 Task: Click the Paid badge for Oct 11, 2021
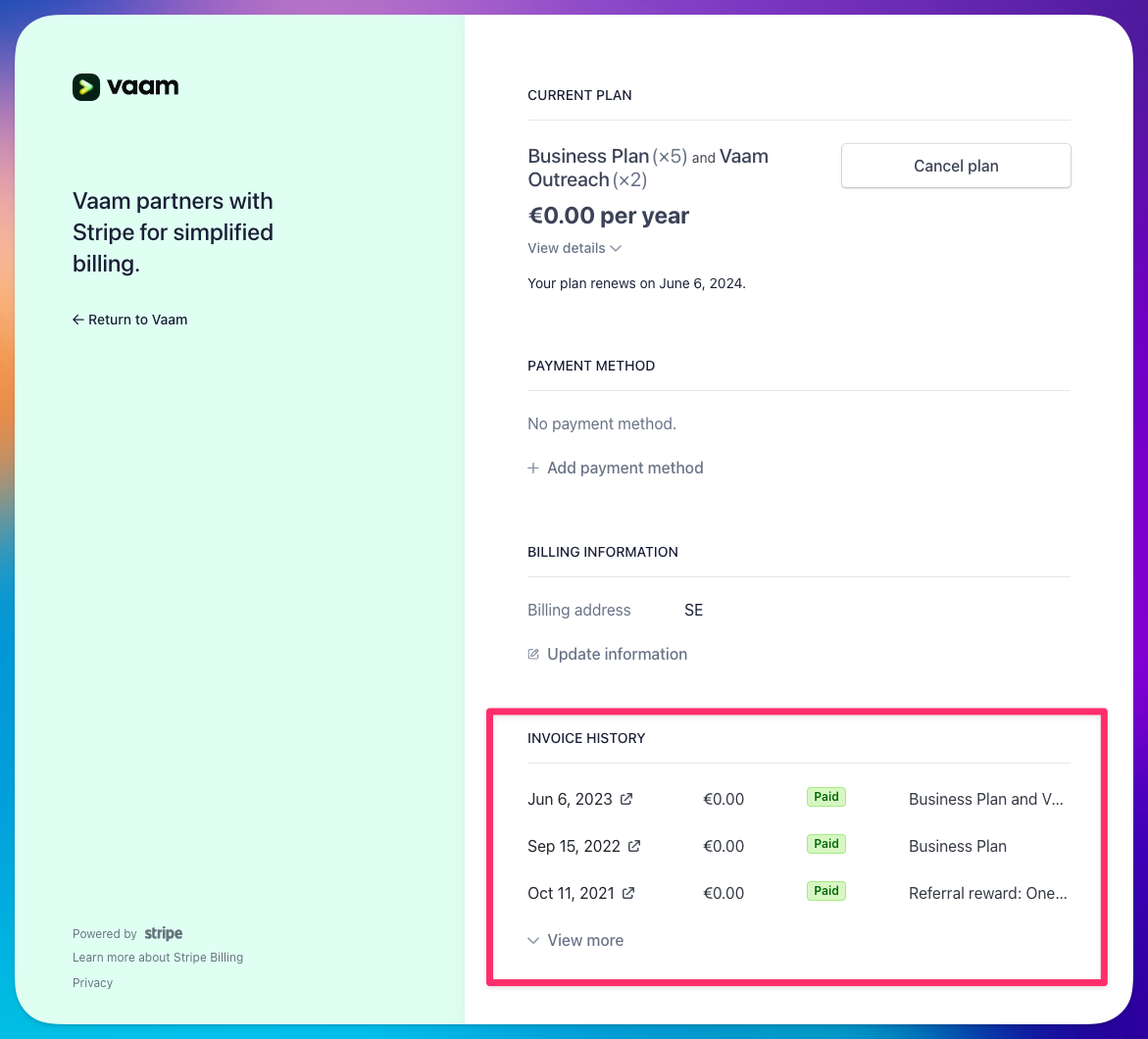pos(825,890)
